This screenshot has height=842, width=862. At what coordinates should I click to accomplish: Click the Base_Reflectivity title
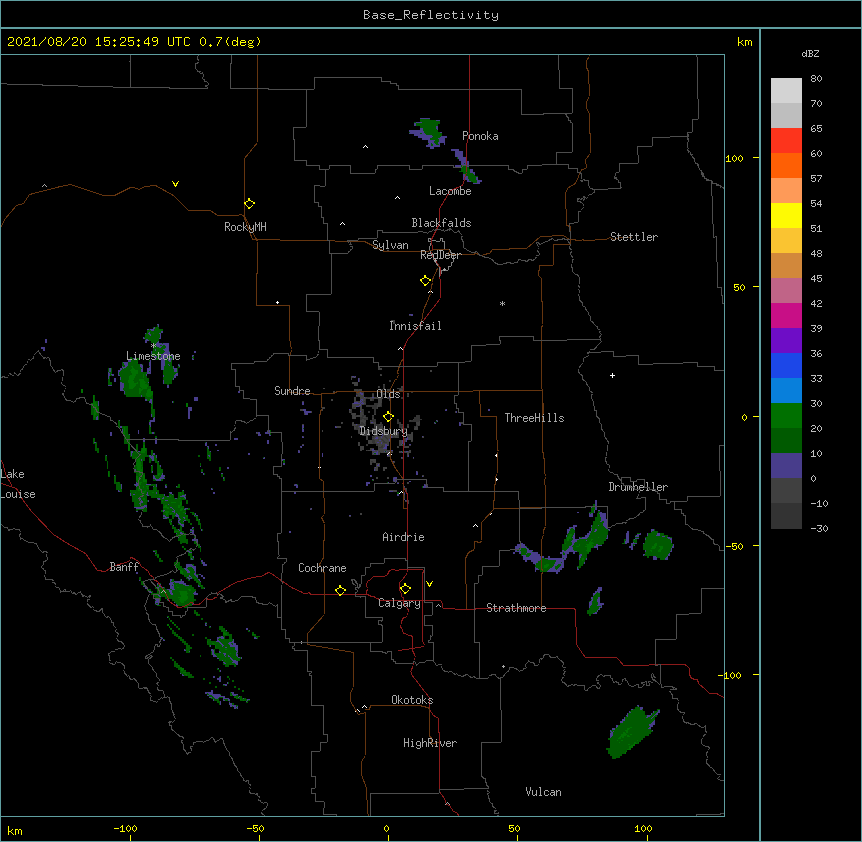tap(431, 15)
